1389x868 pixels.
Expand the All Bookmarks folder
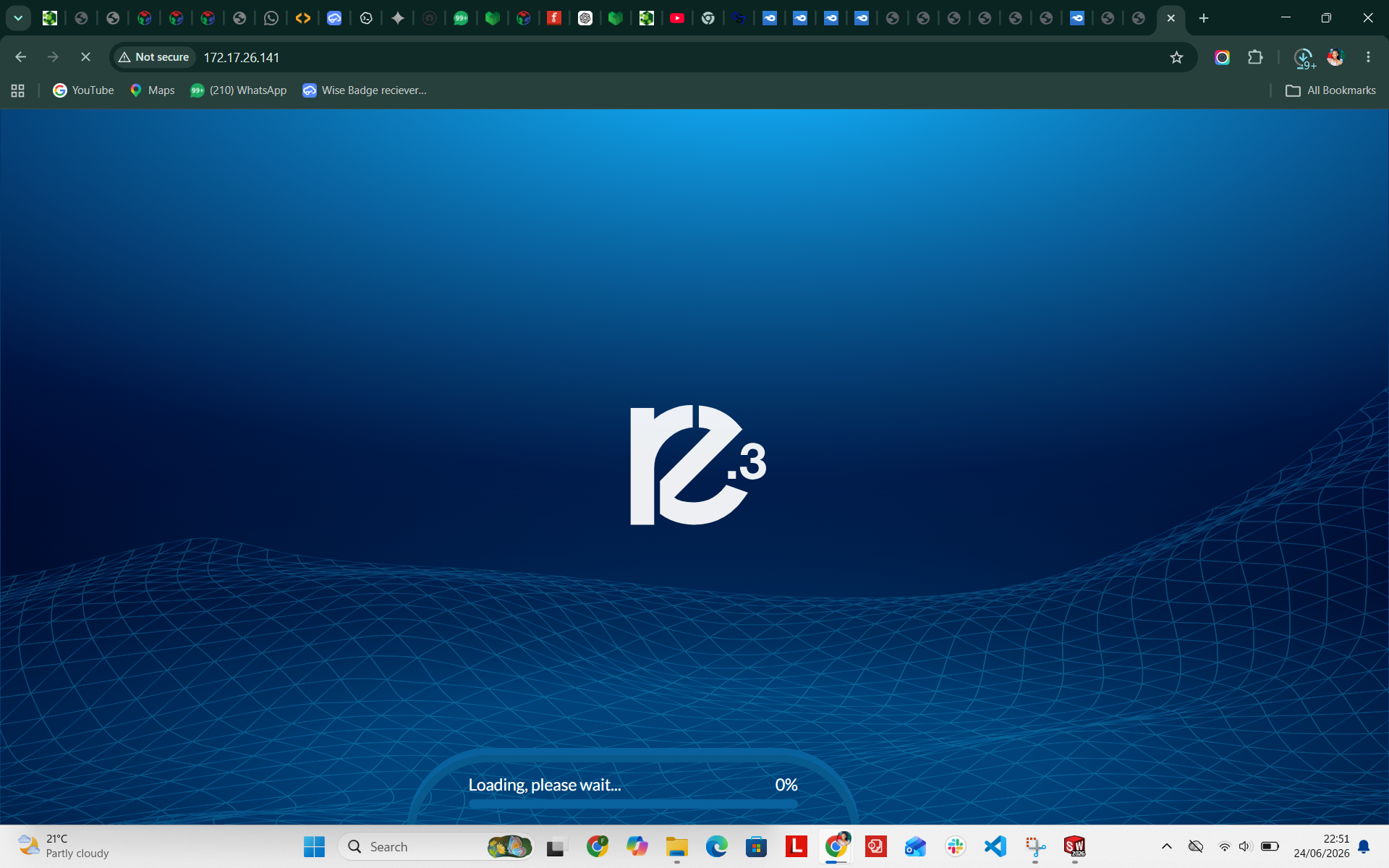tap(1331, 90)
